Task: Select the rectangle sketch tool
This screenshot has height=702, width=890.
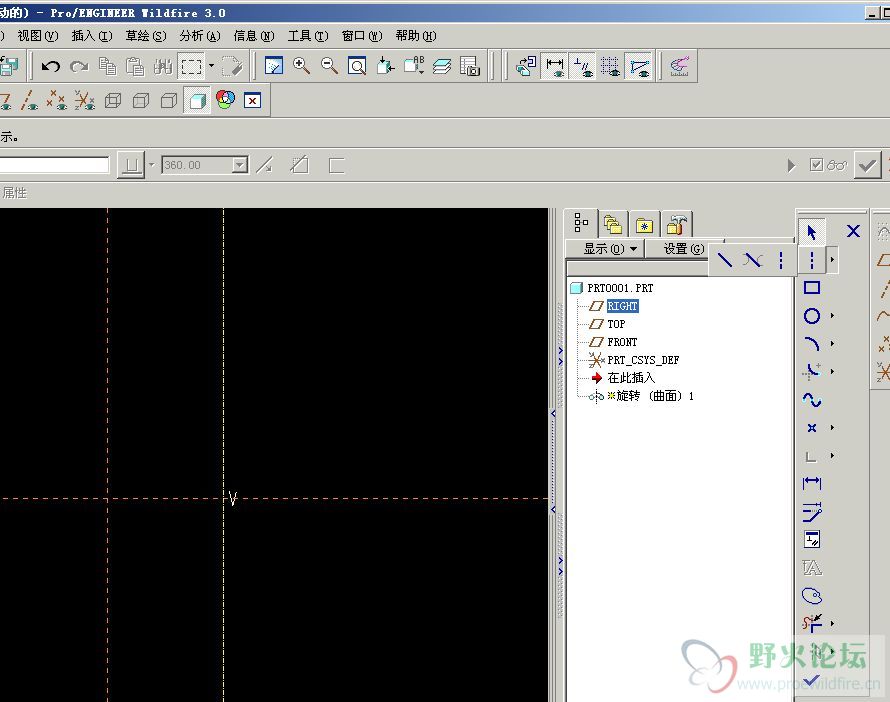Action: 812,288
